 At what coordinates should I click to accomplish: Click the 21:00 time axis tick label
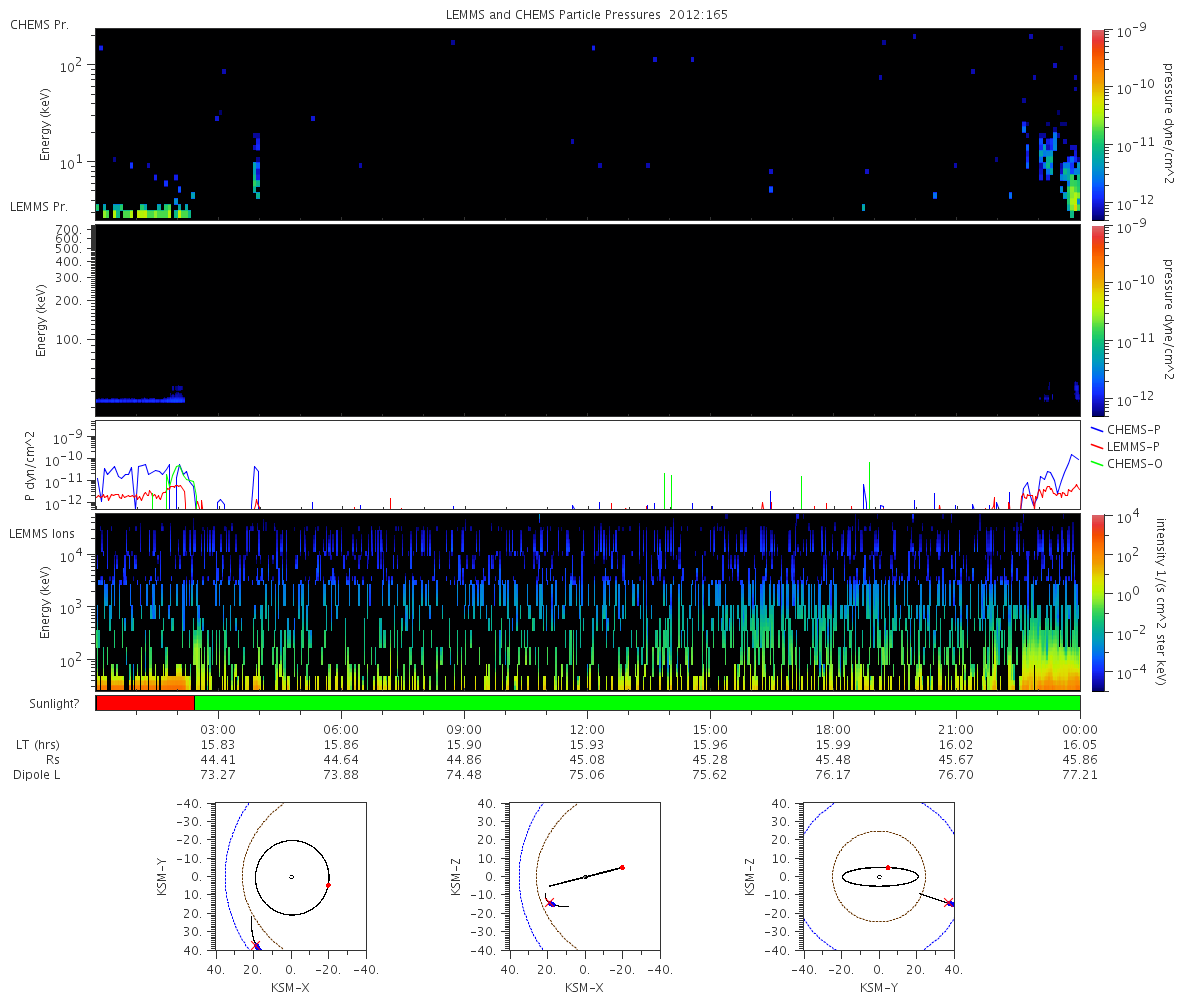pos(956,729)
